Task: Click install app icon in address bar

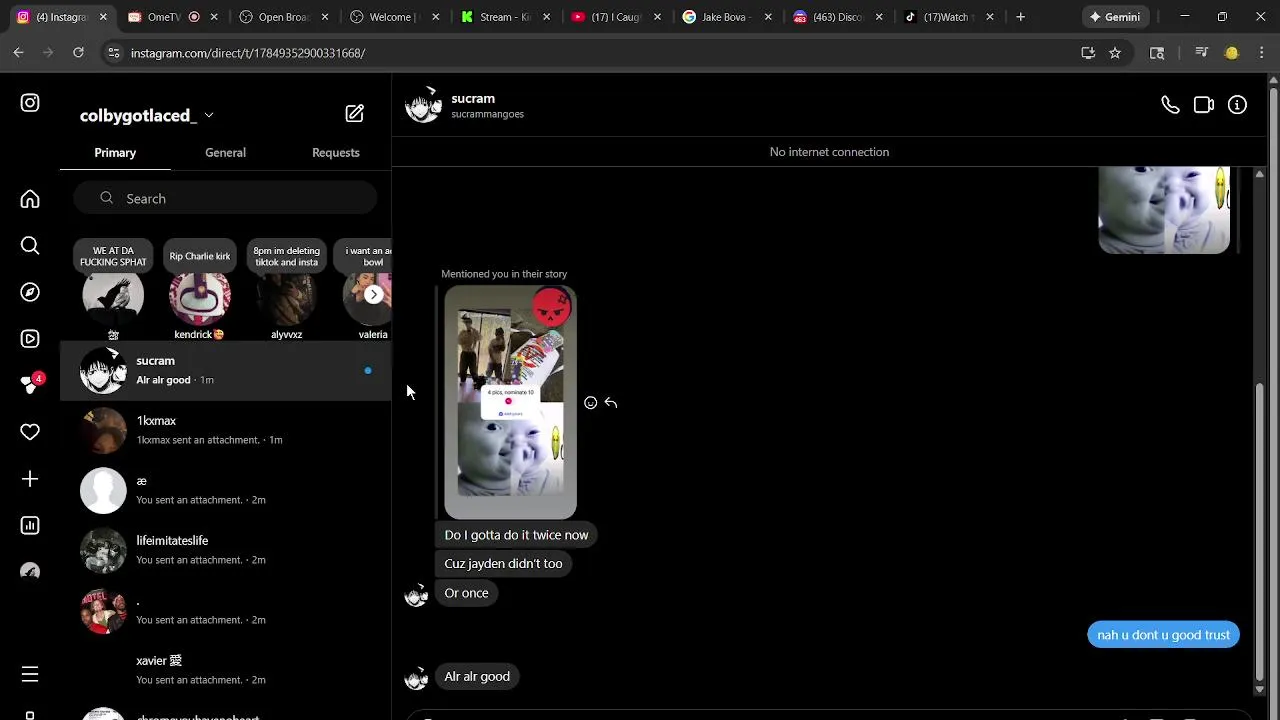Action: click(x=1088, y=53)
